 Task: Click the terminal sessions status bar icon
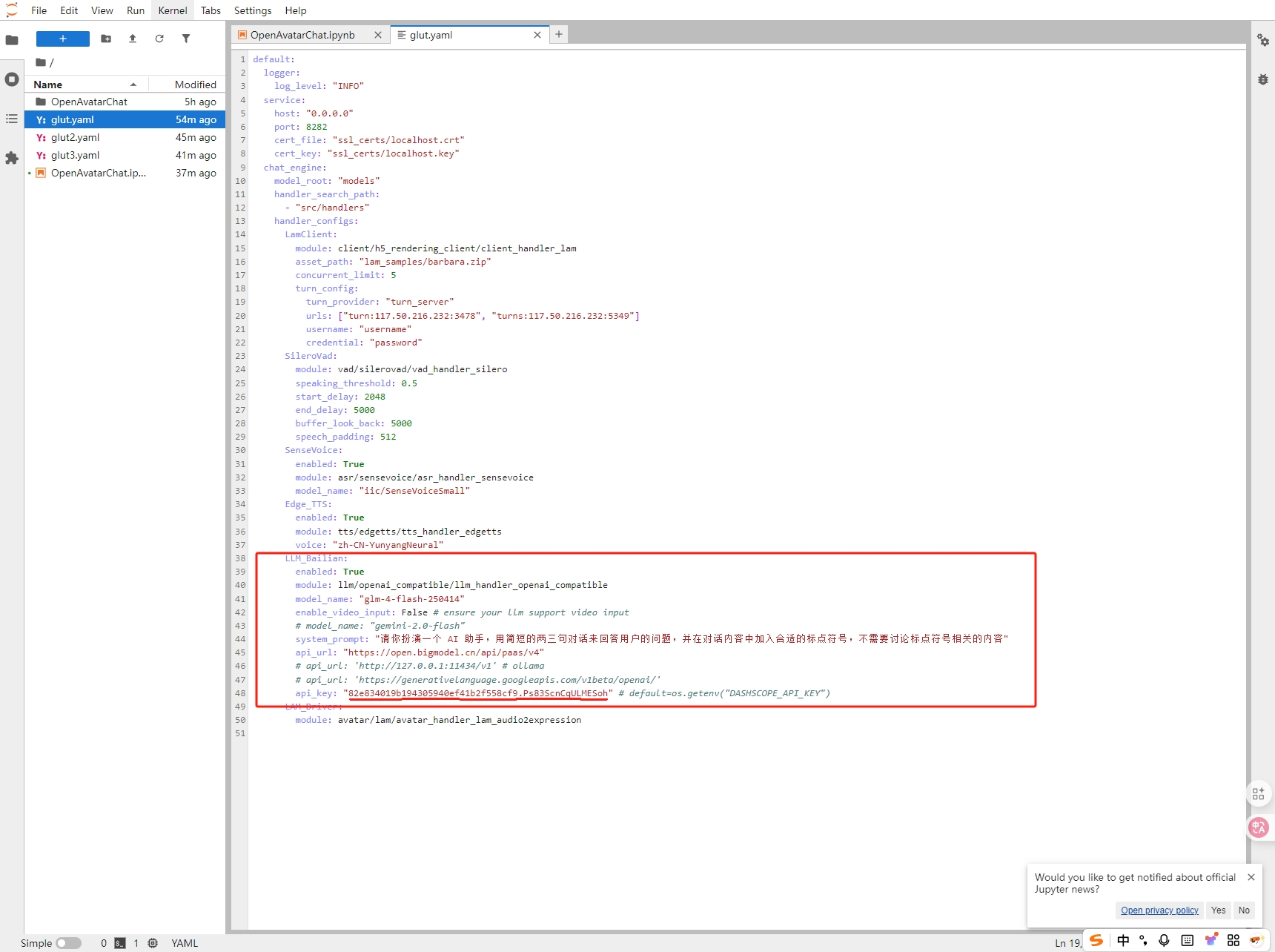point(120,943)
